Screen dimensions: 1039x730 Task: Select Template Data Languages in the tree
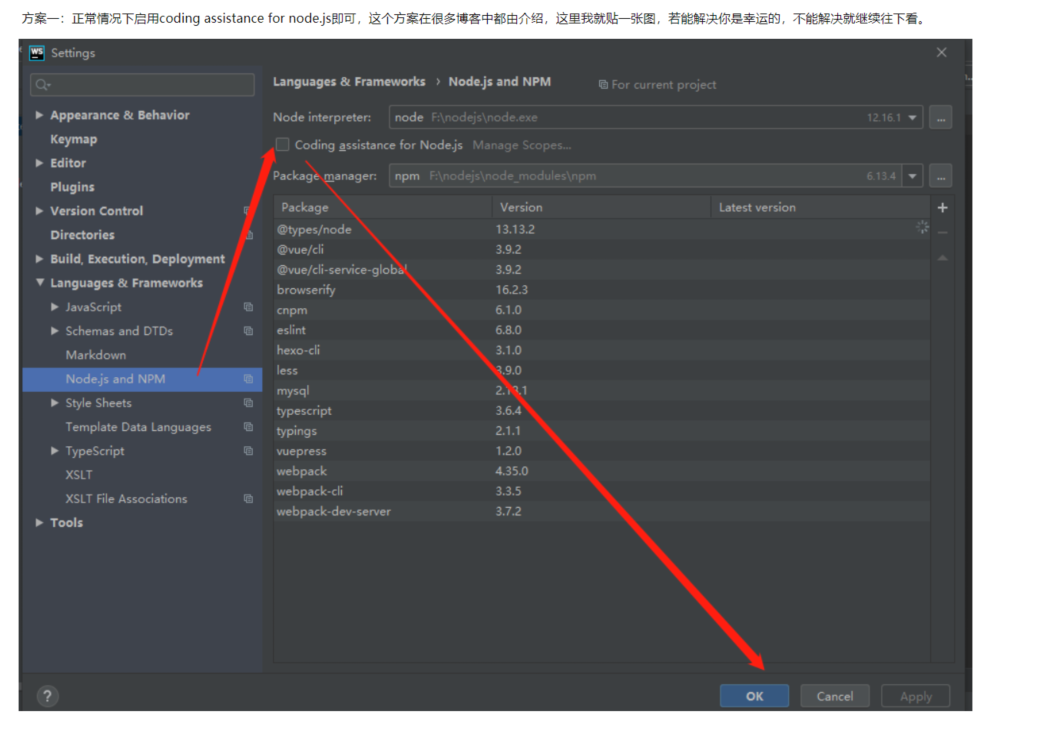[x=138, y=427]
